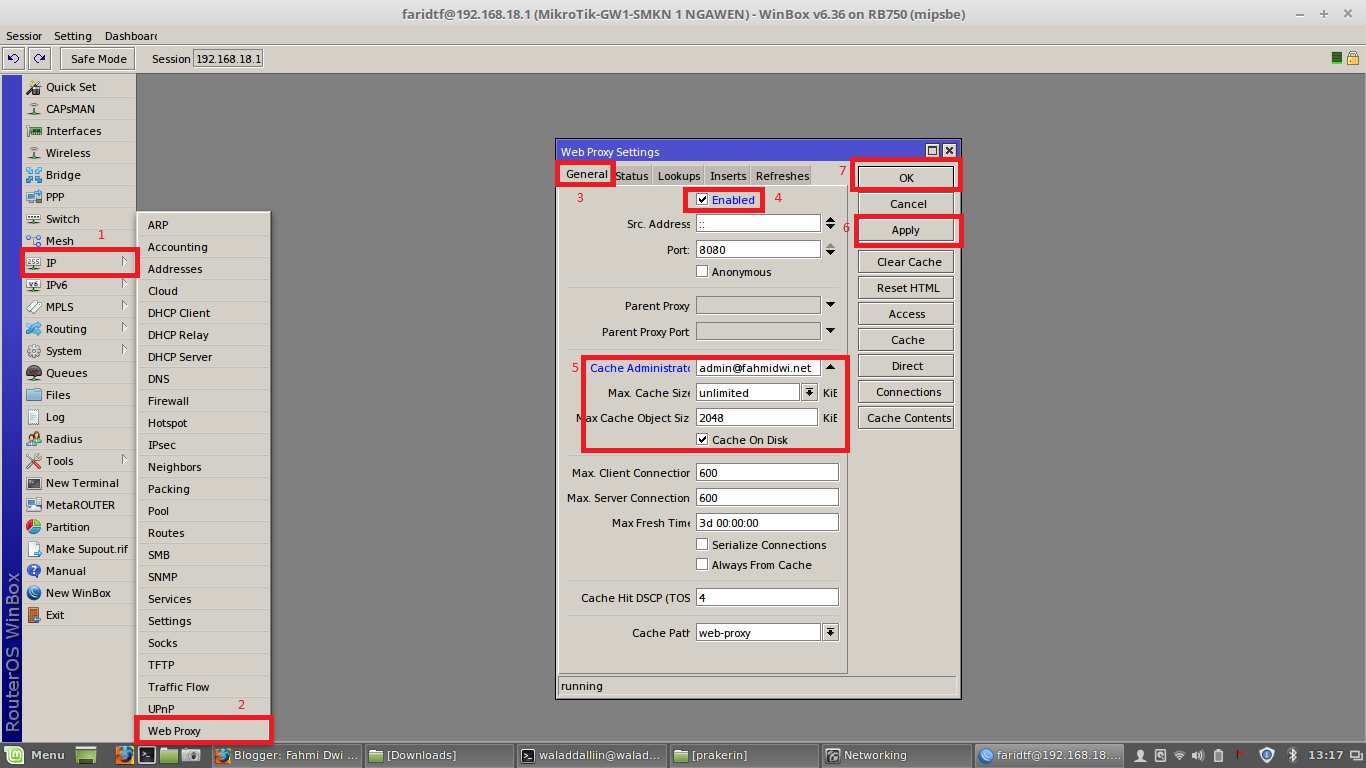Expand the Parent Proxy field arrow

(830, 305)
